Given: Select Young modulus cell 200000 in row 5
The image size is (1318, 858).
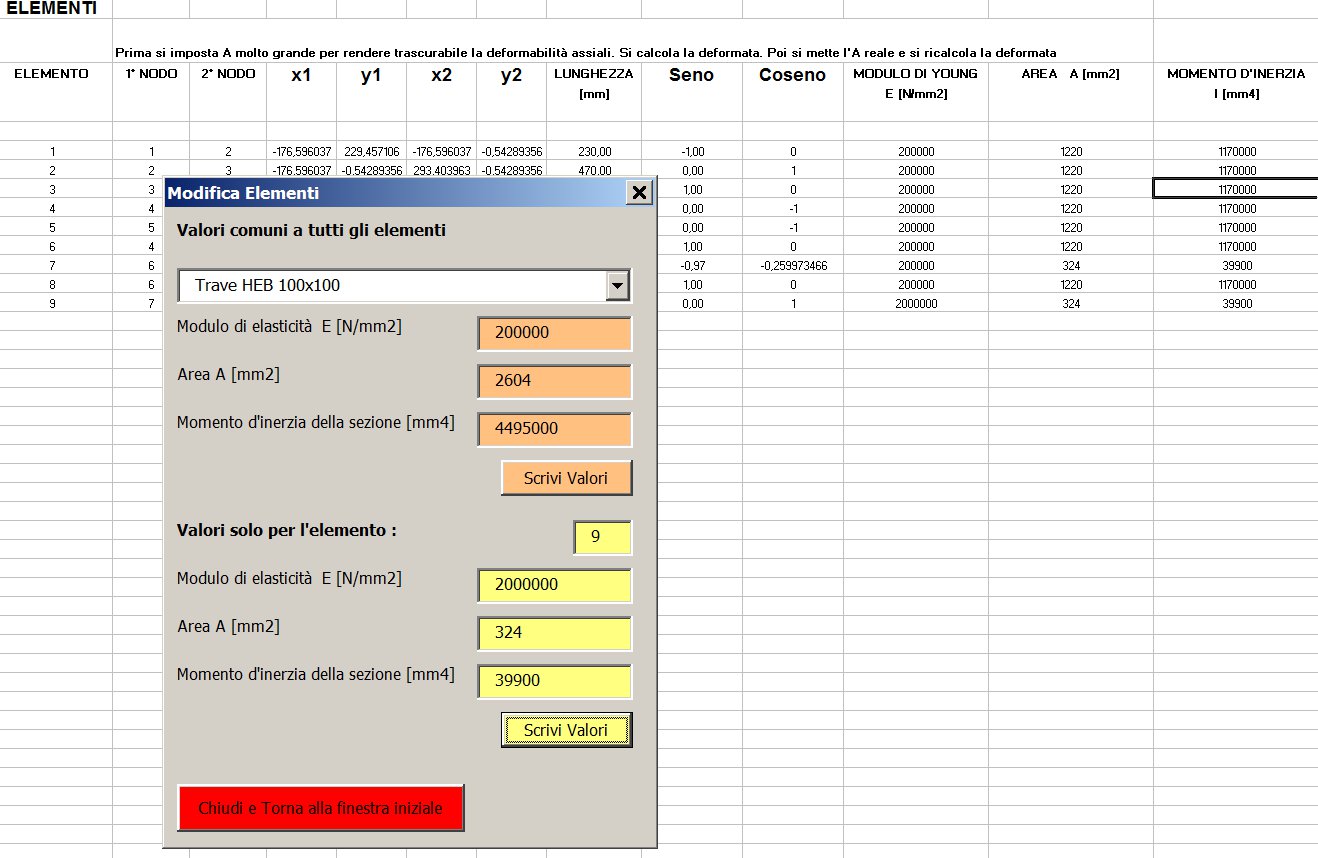Looking at the screenshot, I should [x=916, y=228].
